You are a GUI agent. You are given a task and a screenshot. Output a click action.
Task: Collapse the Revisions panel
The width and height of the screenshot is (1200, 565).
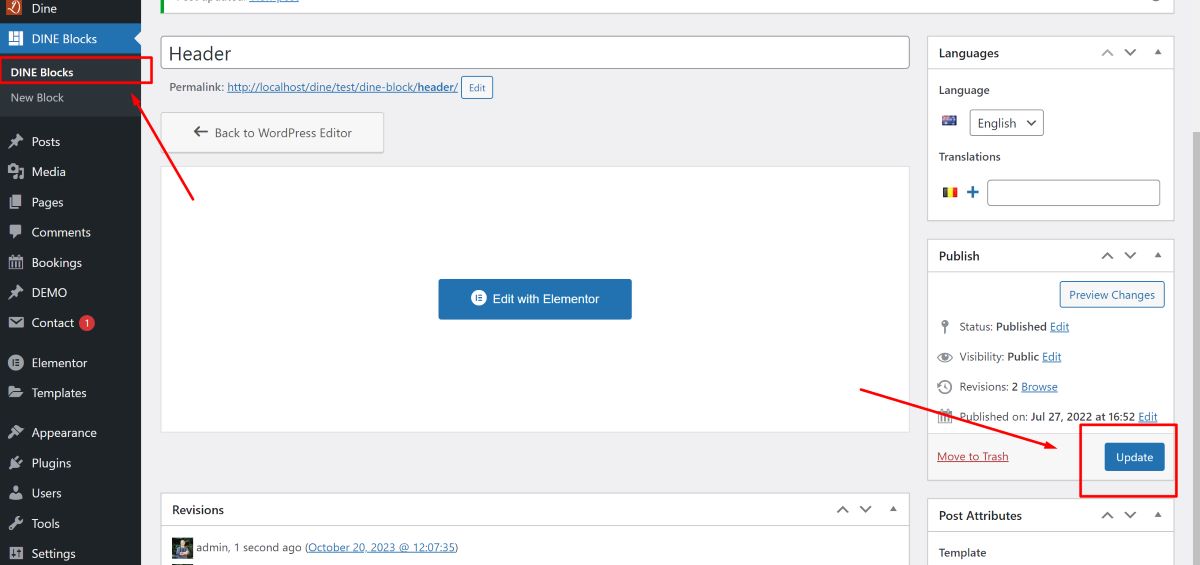point(894,509)
